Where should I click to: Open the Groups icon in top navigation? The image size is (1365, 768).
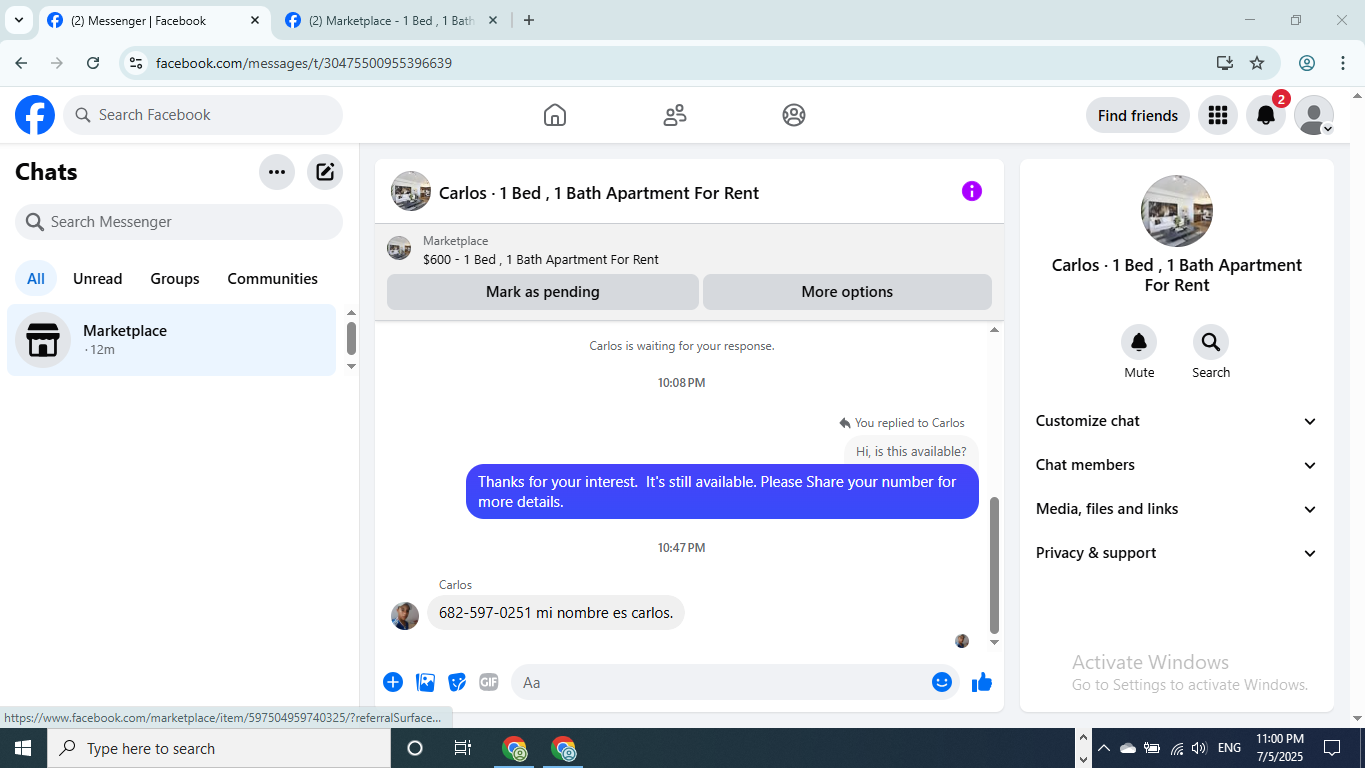pos(794,115)
